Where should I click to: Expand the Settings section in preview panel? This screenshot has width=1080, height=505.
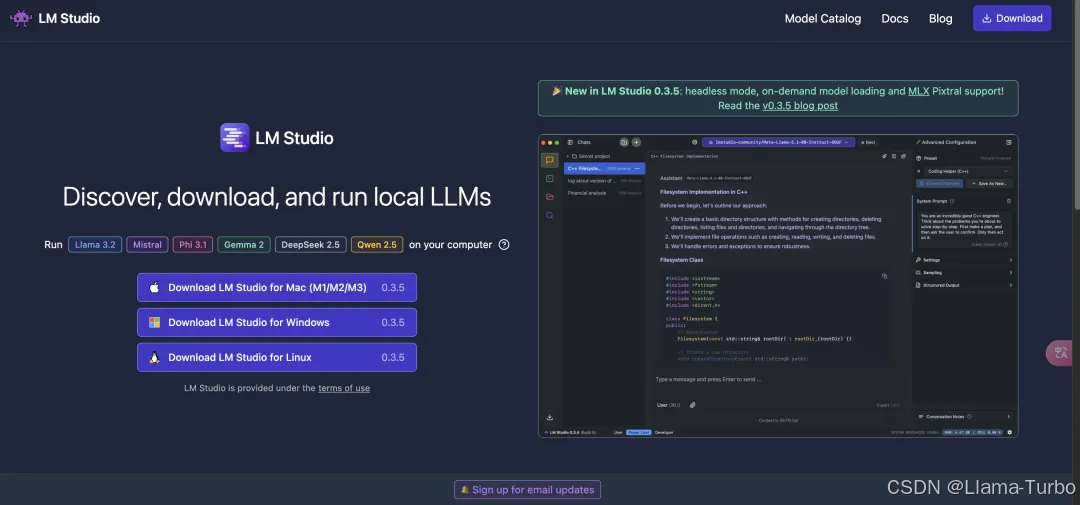964,260
